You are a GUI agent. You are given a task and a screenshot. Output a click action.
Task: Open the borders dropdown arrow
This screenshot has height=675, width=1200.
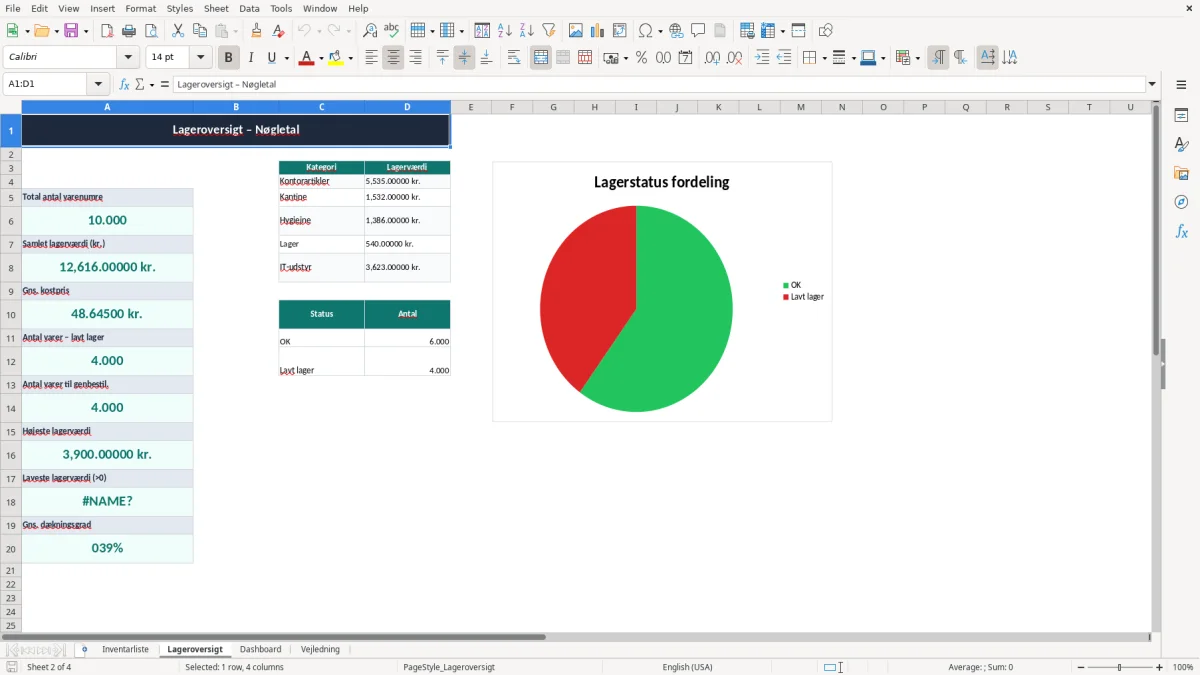coord(823,58)
